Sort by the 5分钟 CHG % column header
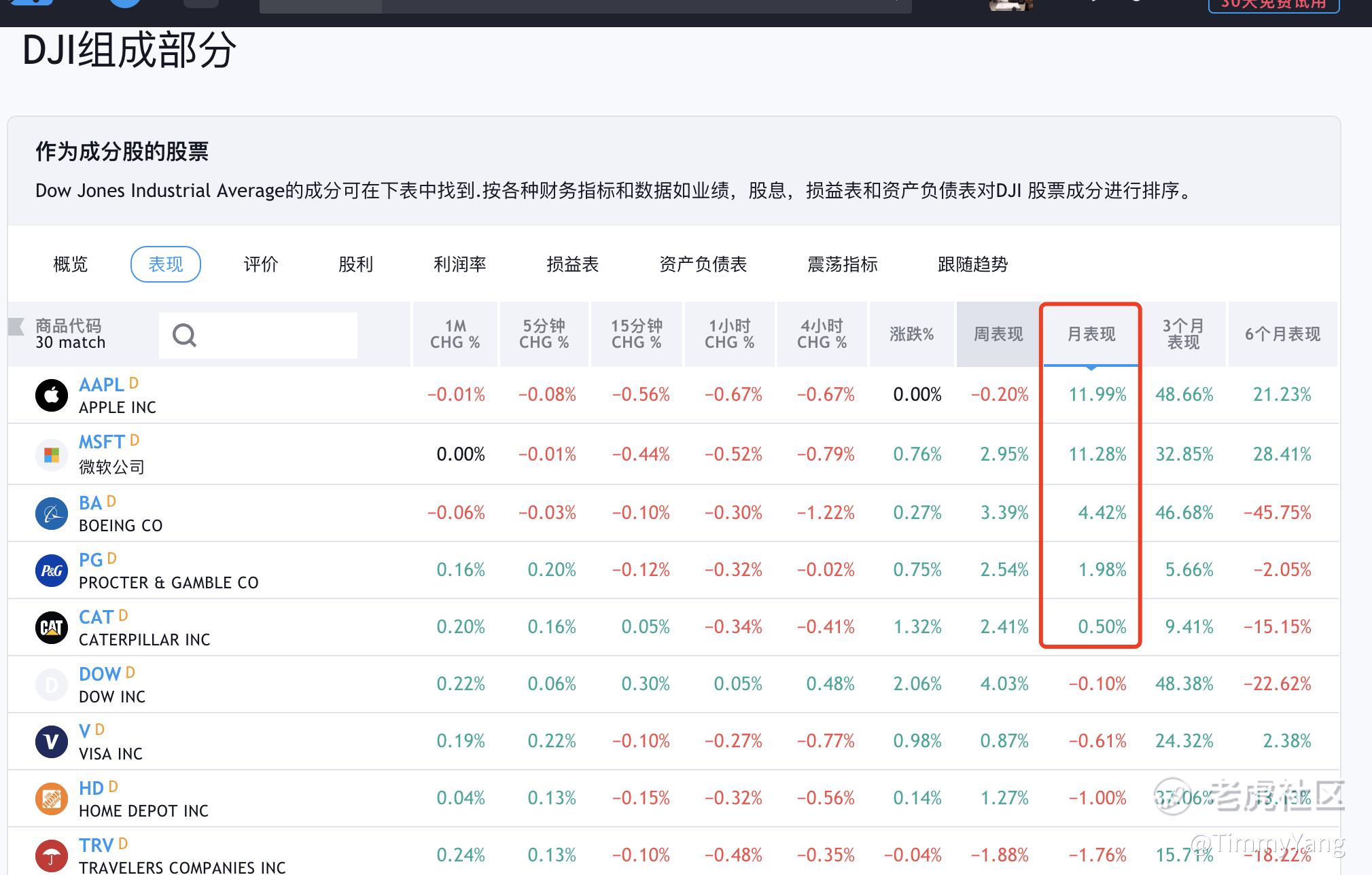 (x=544, y=334)
